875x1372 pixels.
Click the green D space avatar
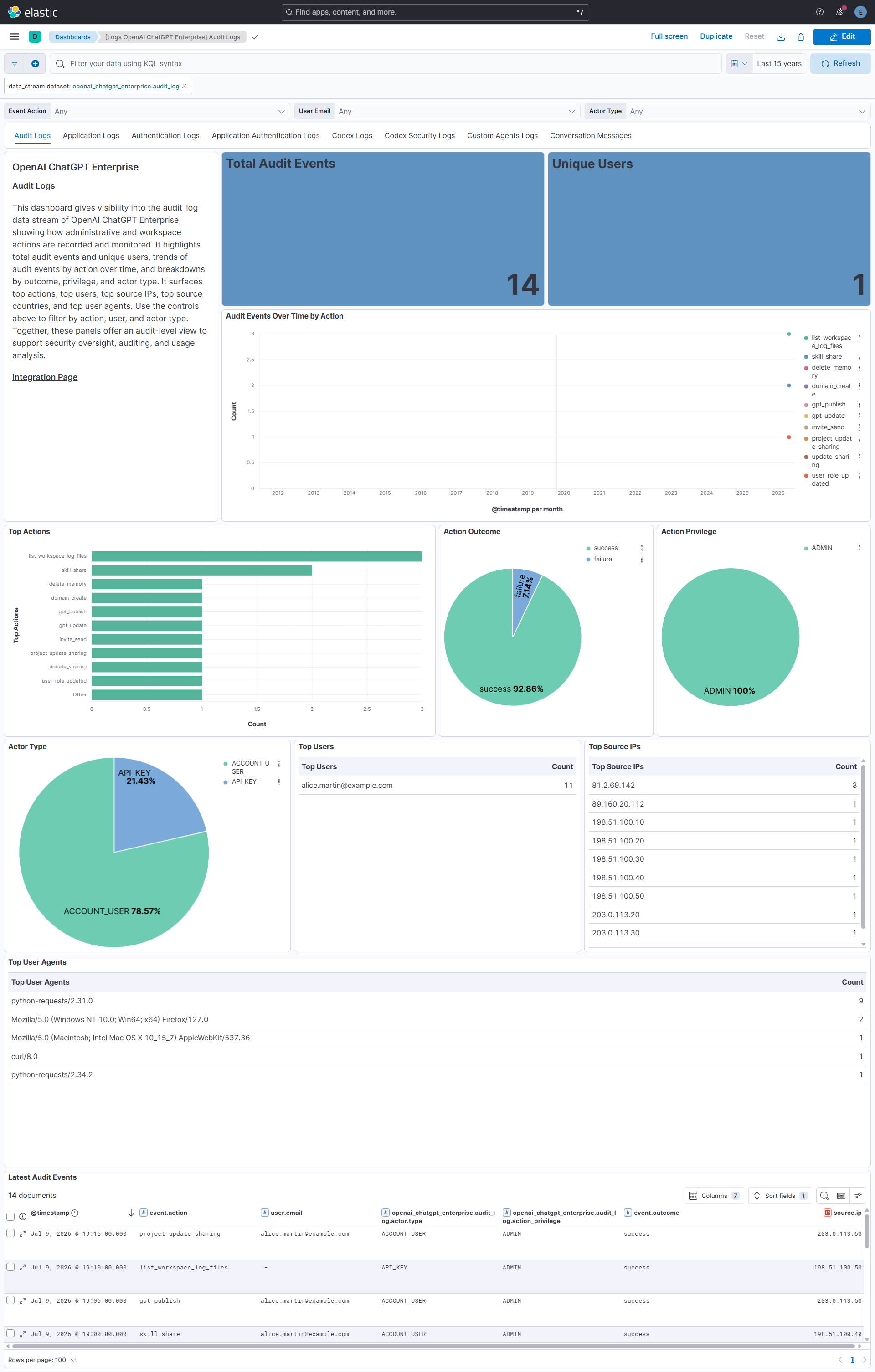coord(35,36)
